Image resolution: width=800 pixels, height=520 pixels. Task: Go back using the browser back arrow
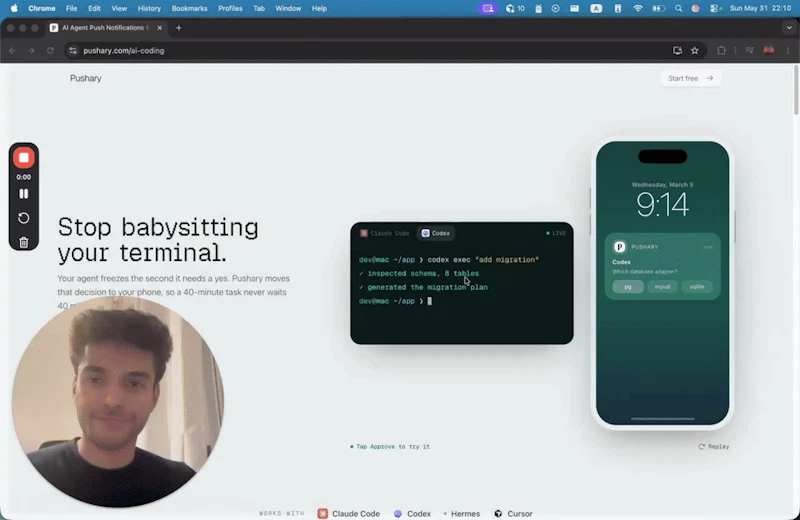click(12, 51)
